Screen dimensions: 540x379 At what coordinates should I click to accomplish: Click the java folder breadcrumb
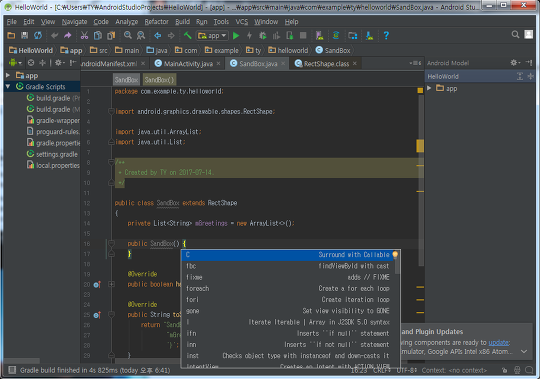[x=157, y=50]
